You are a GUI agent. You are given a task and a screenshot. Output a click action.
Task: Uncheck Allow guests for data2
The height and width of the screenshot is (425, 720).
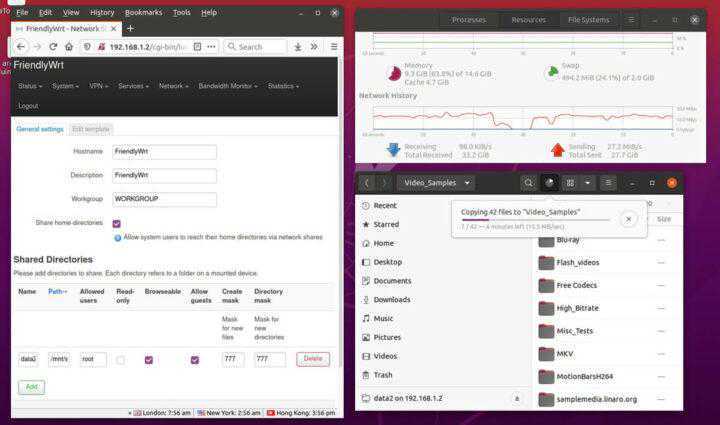coord(194,359)
